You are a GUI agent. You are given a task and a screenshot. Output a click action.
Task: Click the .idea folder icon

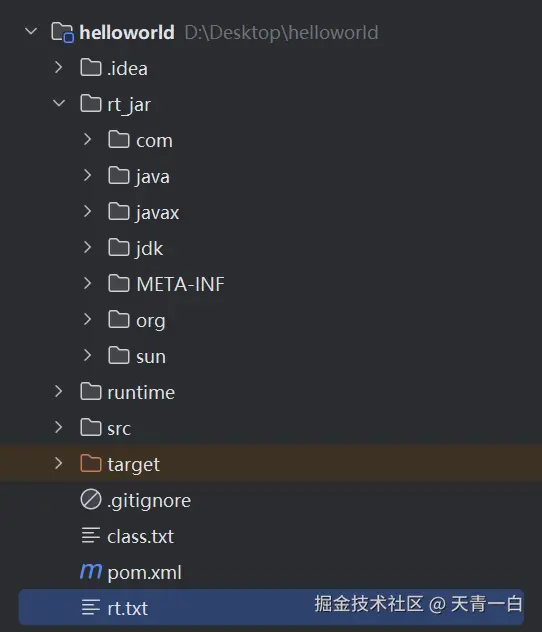(90, 68)
